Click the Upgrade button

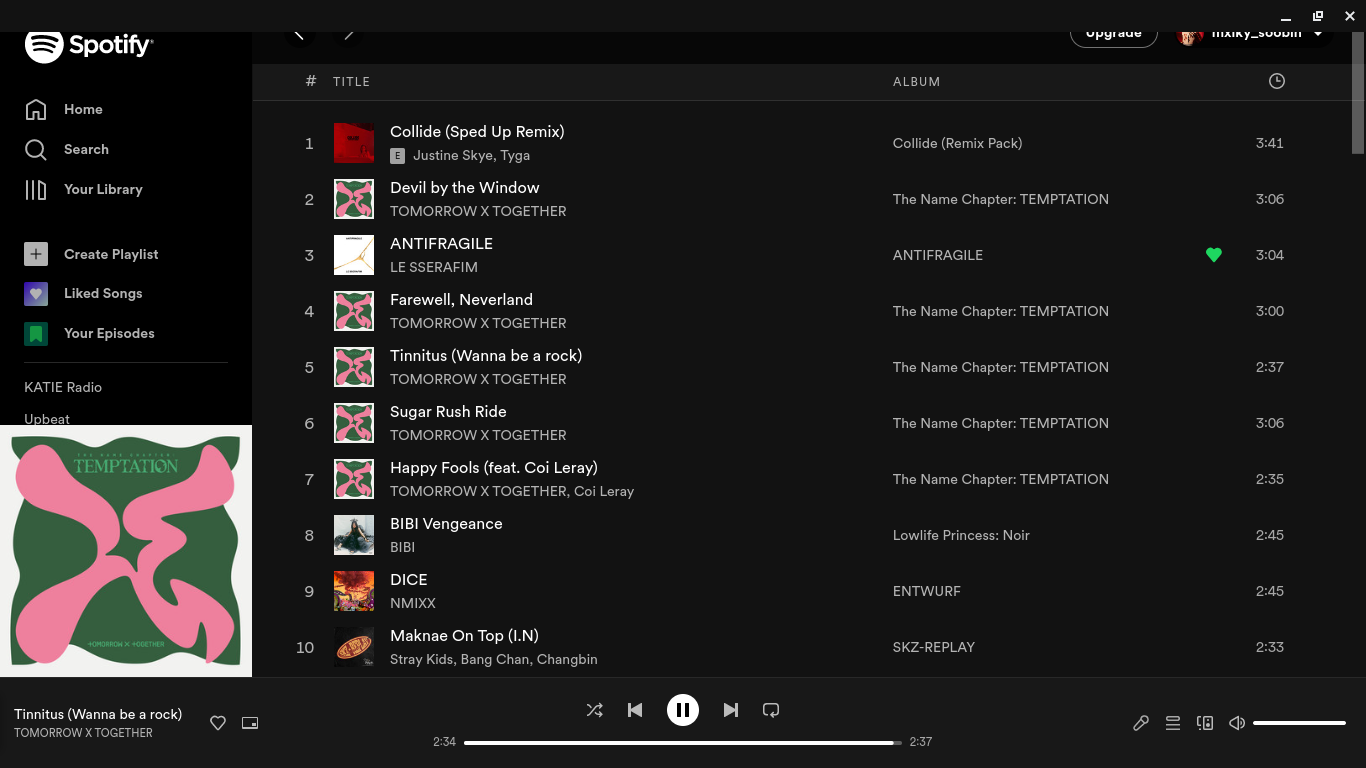tap(1114, 34)
